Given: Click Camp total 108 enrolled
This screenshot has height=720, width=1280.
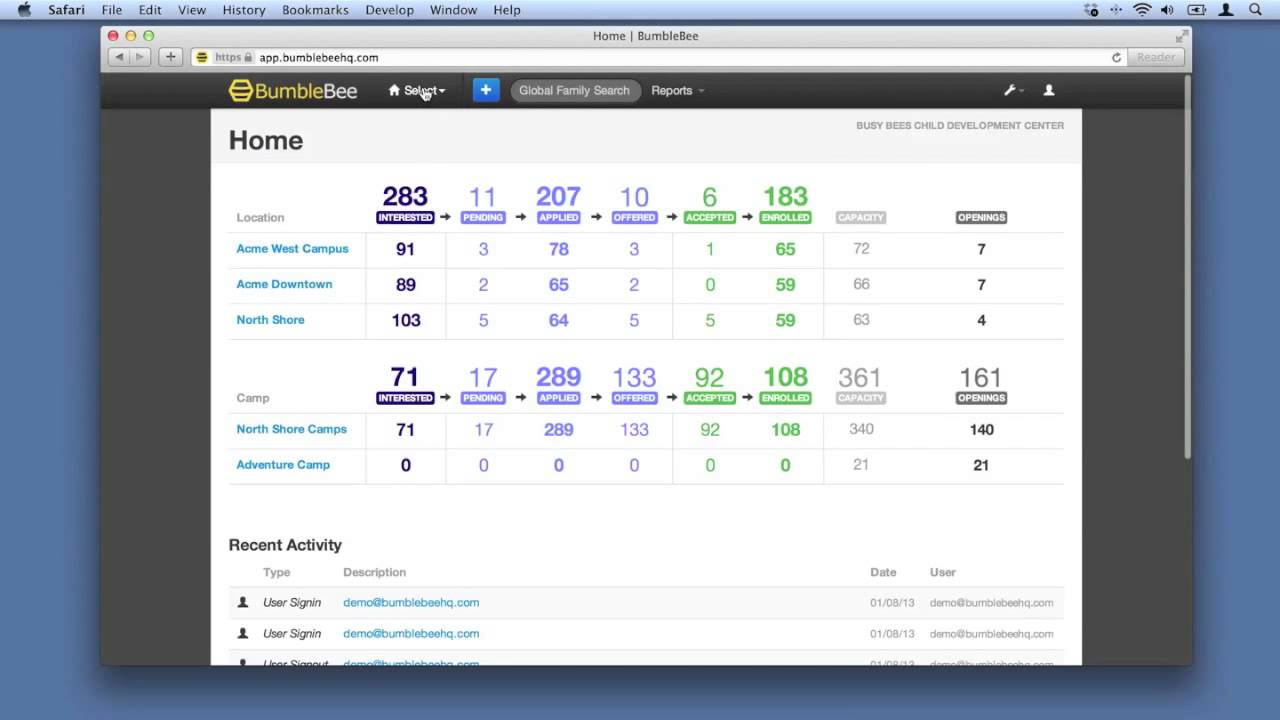Looking at the screenshot, I should pyautogui.click(x=785, y=377).
